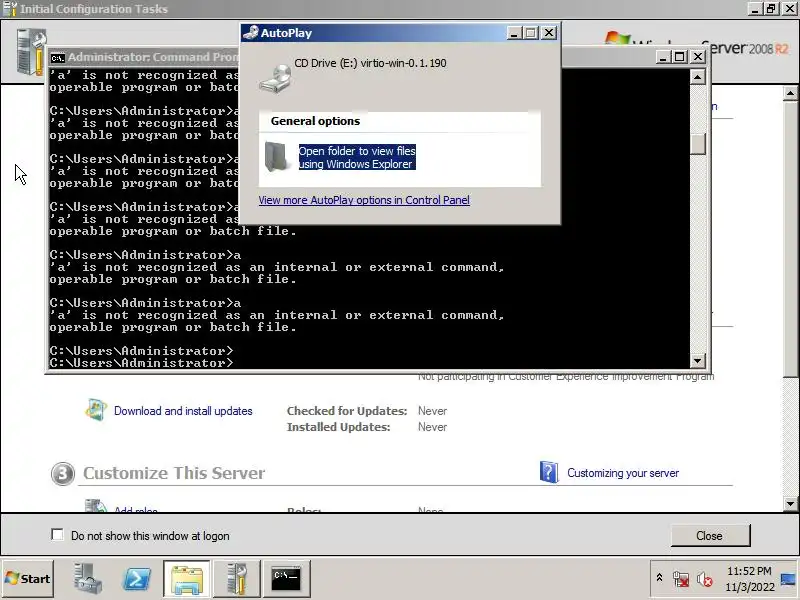Viewport: 800px width, 600px height.
Task: Minimize the Command Prompt window
Action: pyautogui.click(x=662, y=57)
